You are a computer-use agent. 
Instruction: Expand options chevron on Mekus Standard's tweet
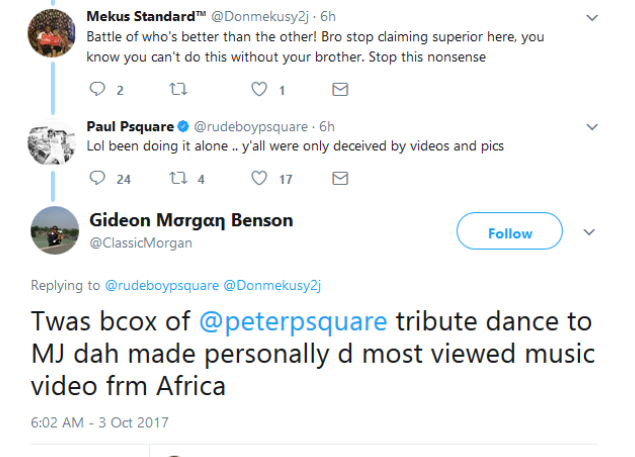[591, 18]
